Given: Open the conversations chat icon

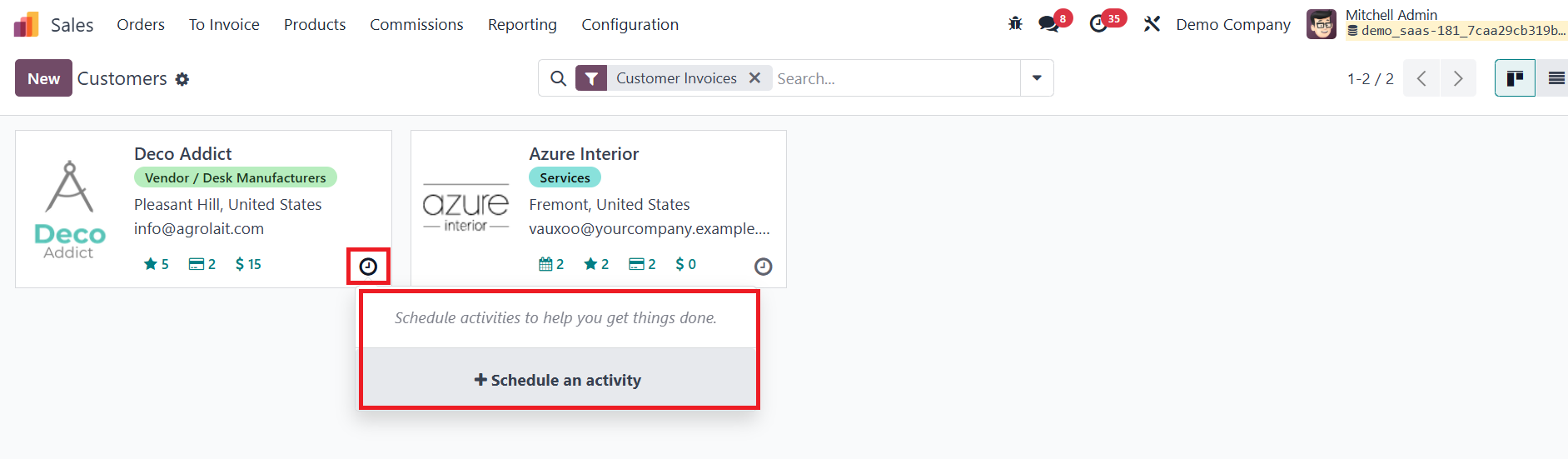Looking at the screenshot, I should (1048, 24).
